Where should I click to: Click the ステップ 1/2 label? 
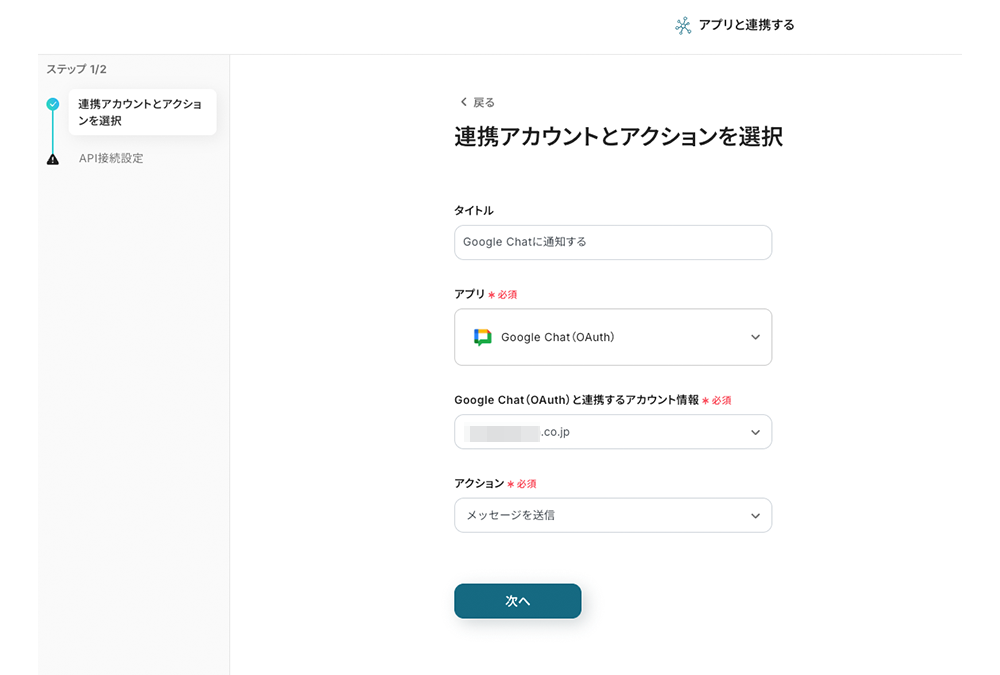(x=77, y=69)
